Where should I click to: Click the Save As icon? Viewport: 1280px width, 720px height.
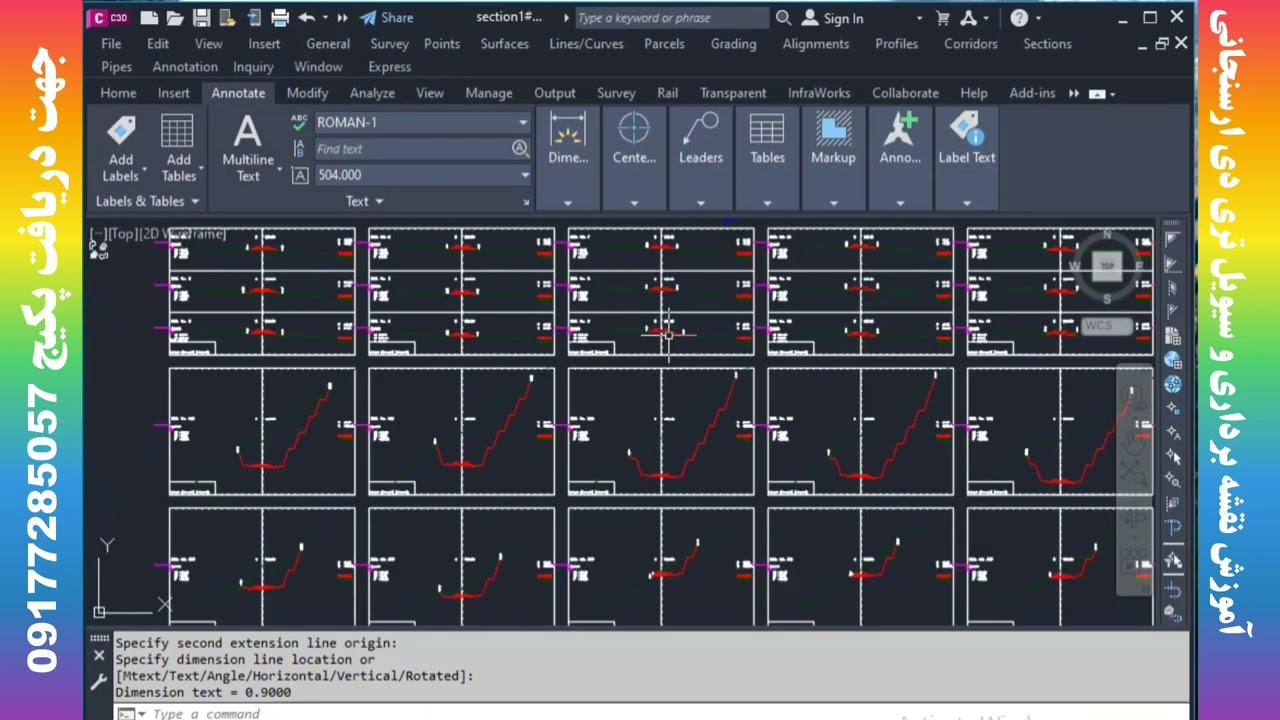point(227,18)
